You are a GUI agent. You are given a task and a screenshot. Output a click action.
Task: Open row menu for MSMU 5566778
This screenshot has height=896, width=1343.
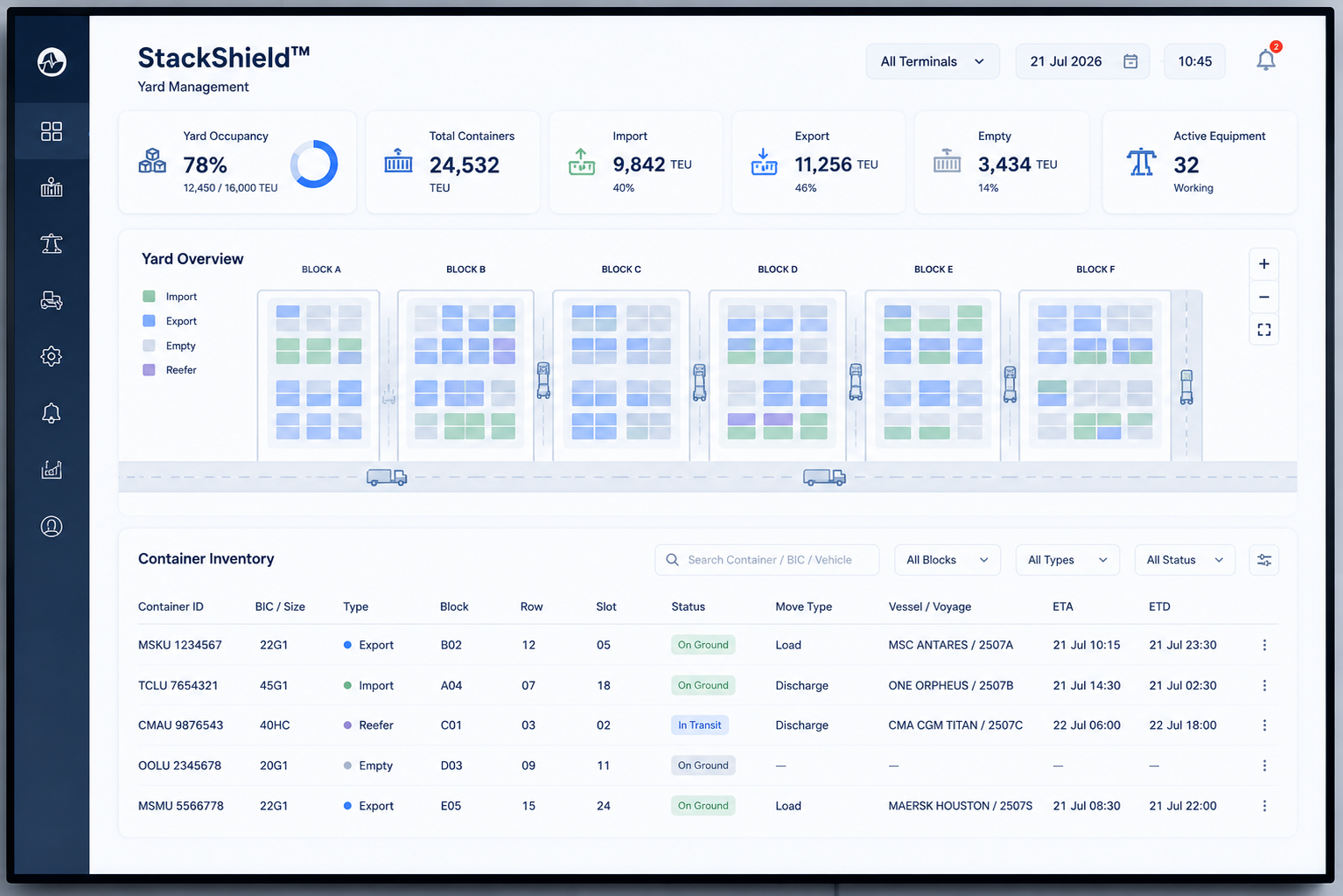(x=1264, y=806)
